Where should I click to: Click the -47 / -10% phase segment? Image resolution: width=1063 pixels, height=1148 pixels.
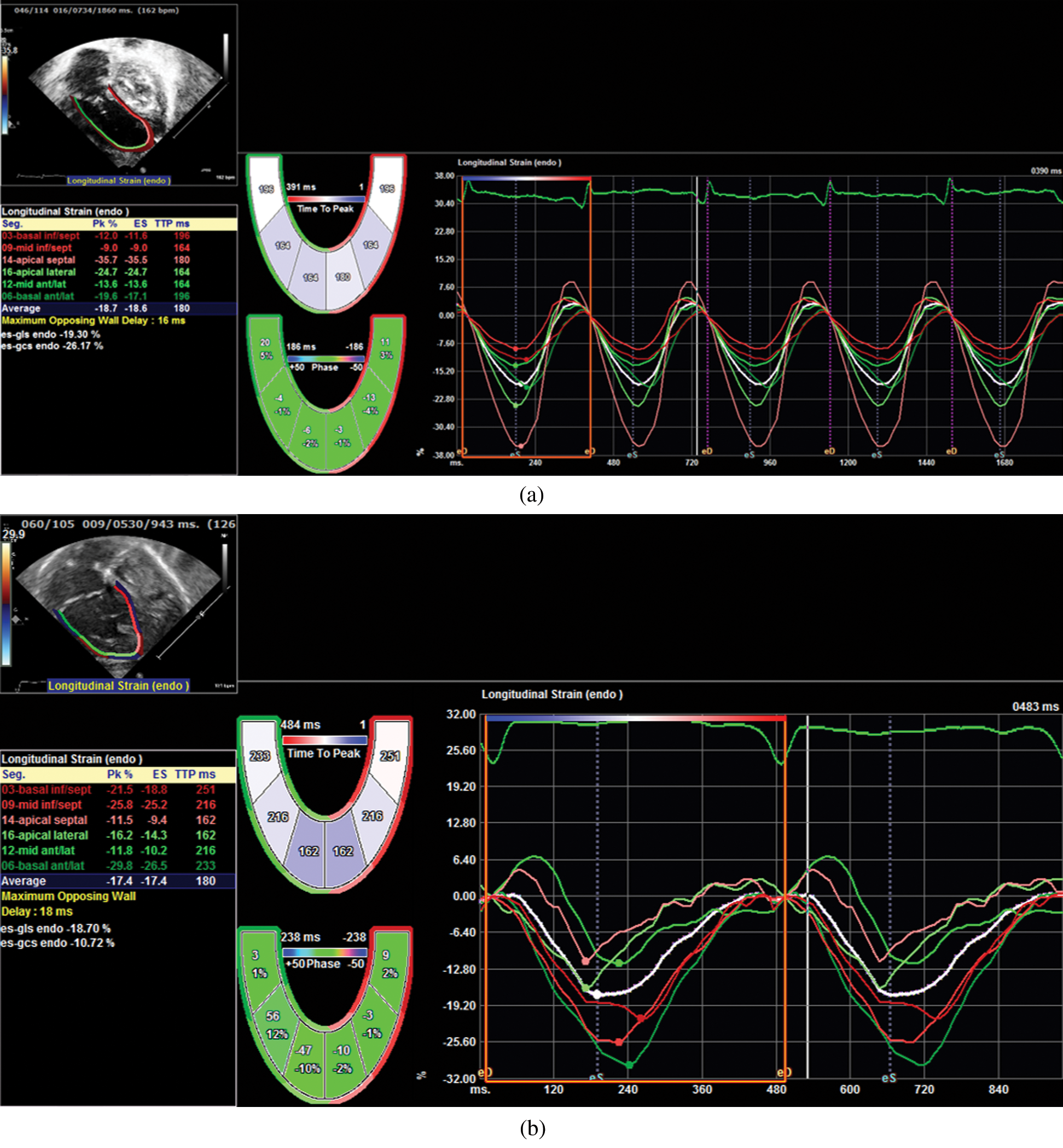(305, 1059)
